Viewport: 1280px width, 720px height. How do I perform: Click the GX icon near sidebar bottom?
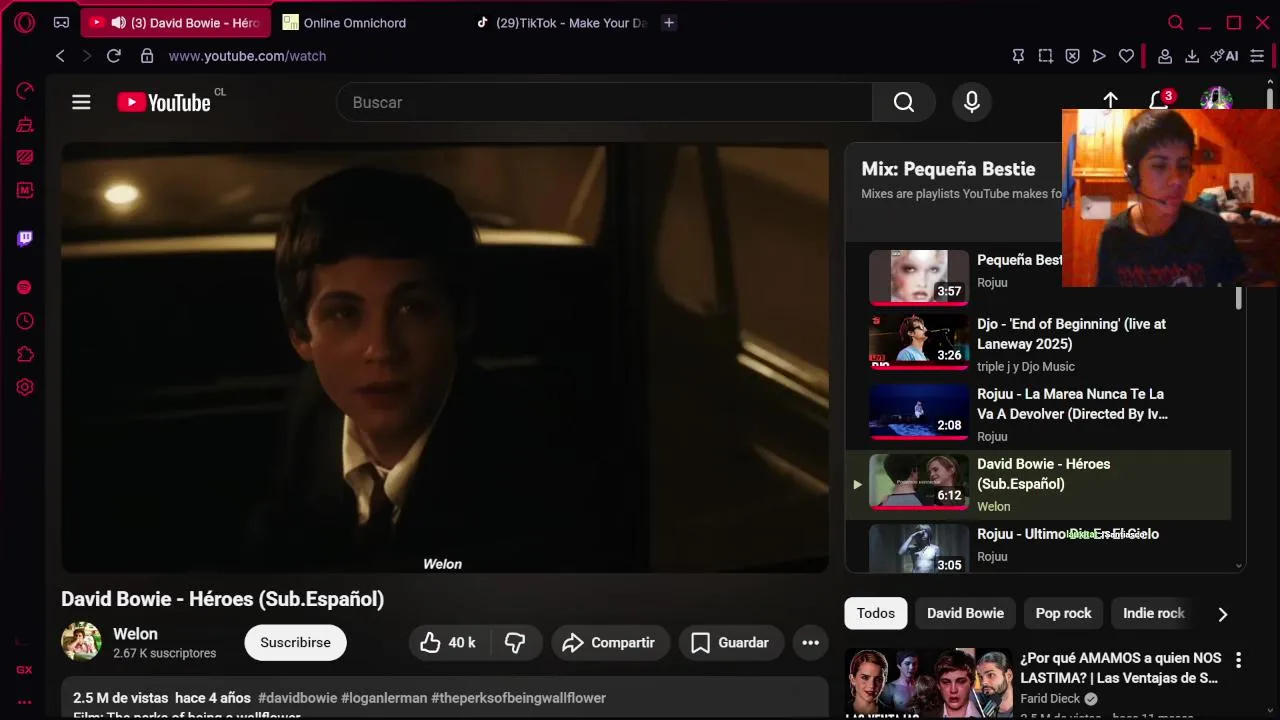[24, 670]
